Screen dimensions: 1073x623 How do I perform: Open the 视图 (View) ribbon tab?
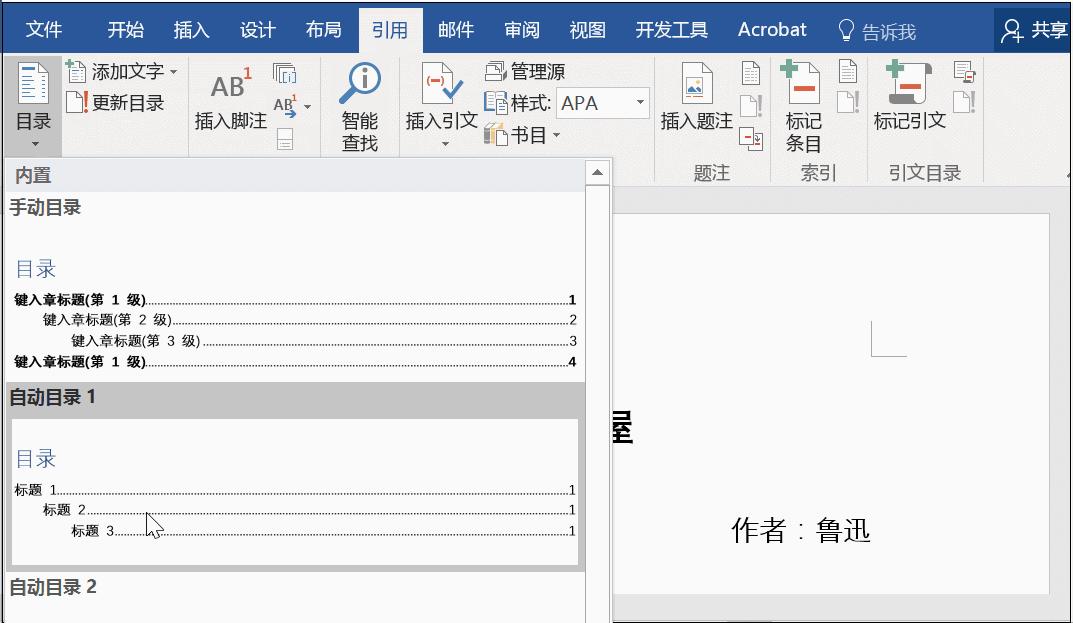point(586,30)
